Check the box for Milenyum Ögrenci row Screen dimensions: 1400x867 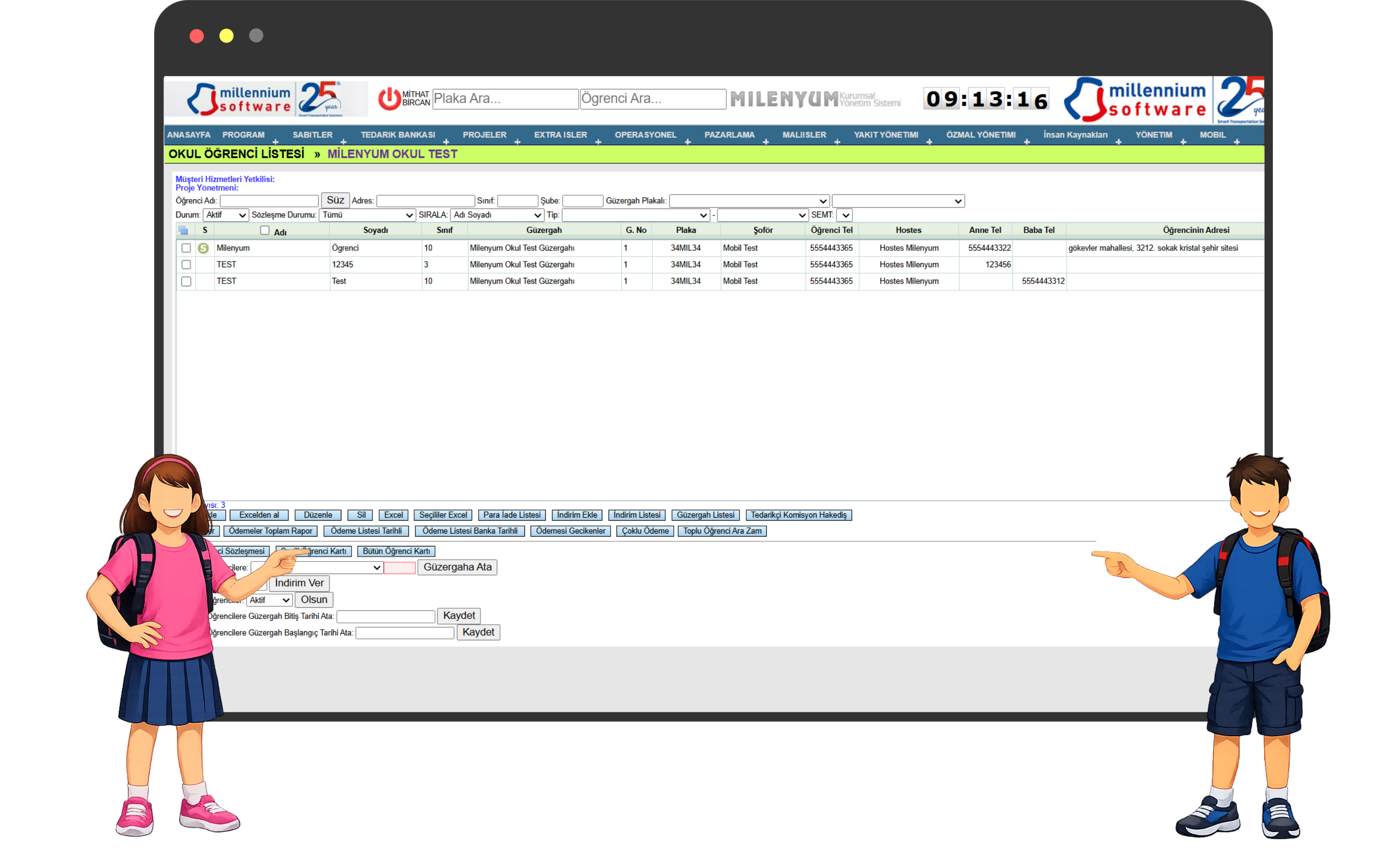click(x=186, y=248)
